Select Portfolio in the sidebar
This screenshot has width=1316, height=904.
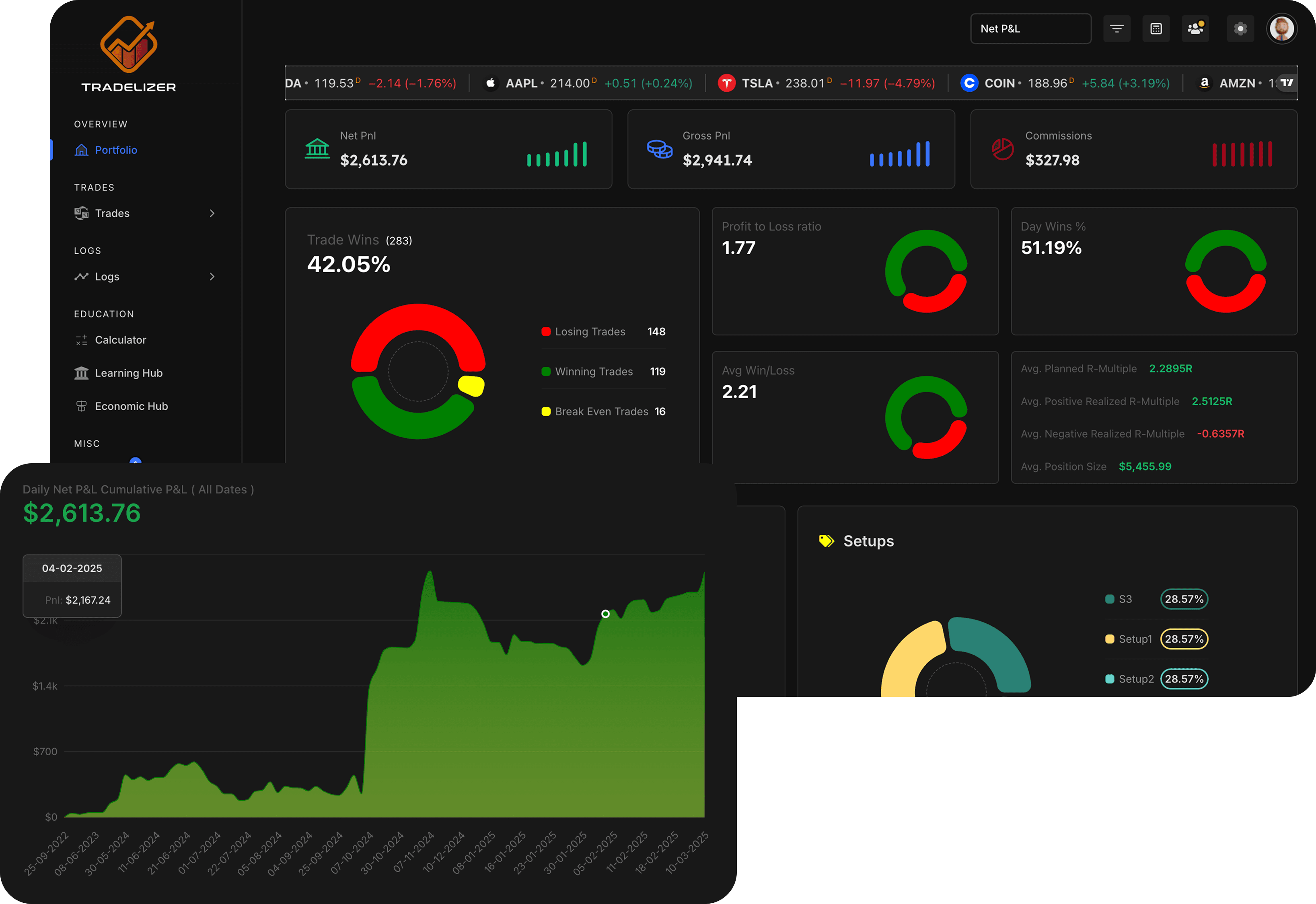(115, 150)
